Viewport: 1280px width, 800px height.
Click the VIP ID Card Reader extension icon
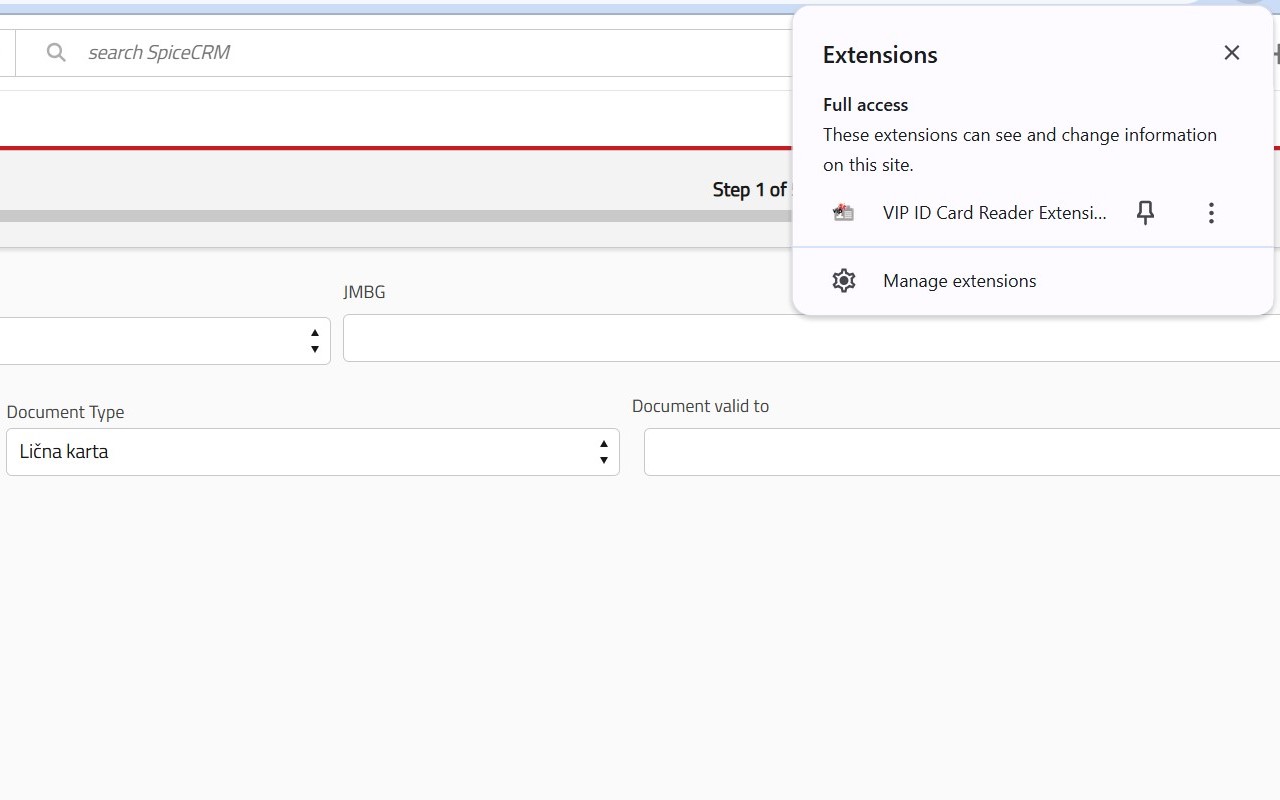point(843,212)
